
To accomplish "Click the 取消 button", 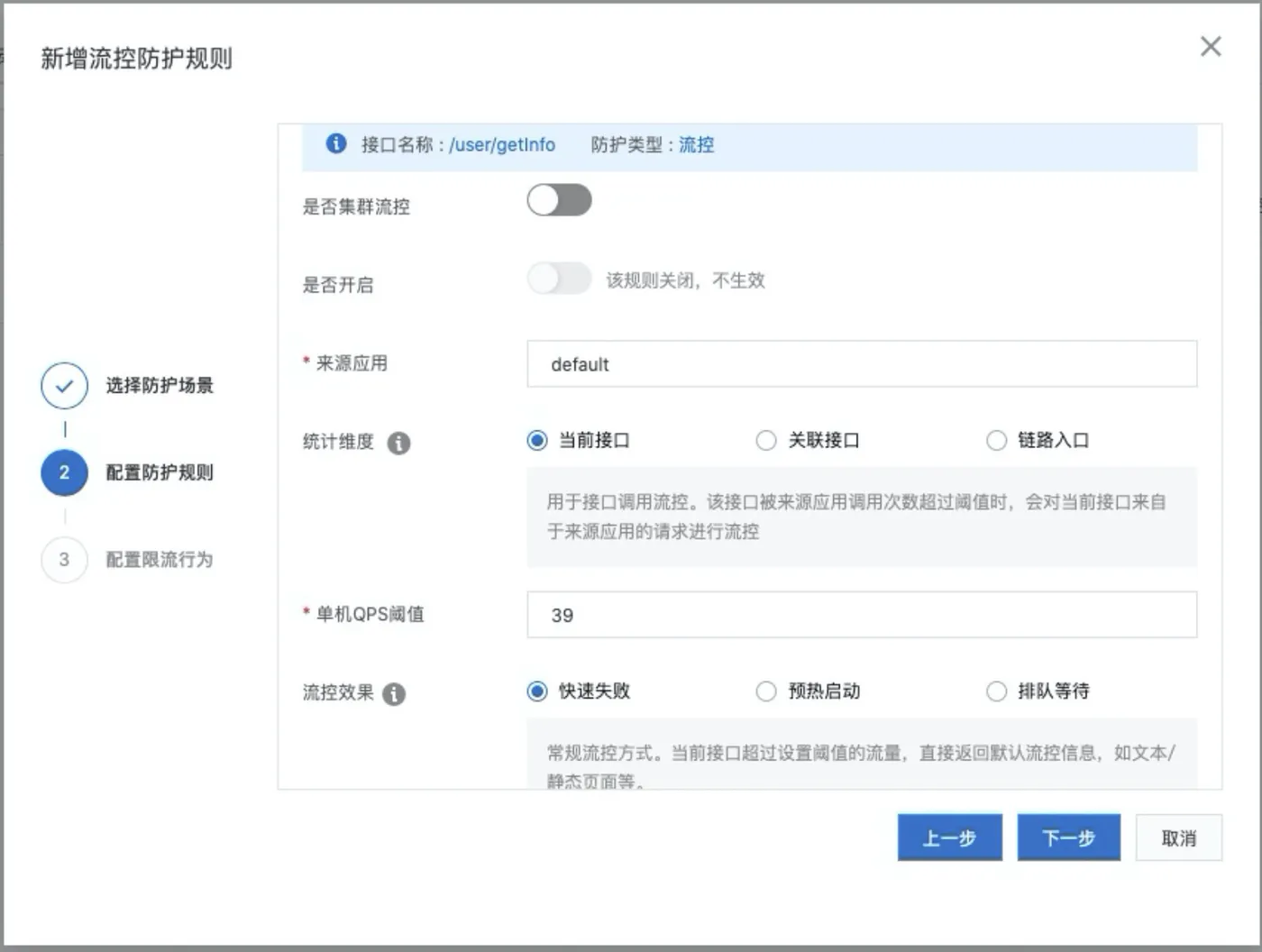I will pyautogui.click(x=1178, y=838).
